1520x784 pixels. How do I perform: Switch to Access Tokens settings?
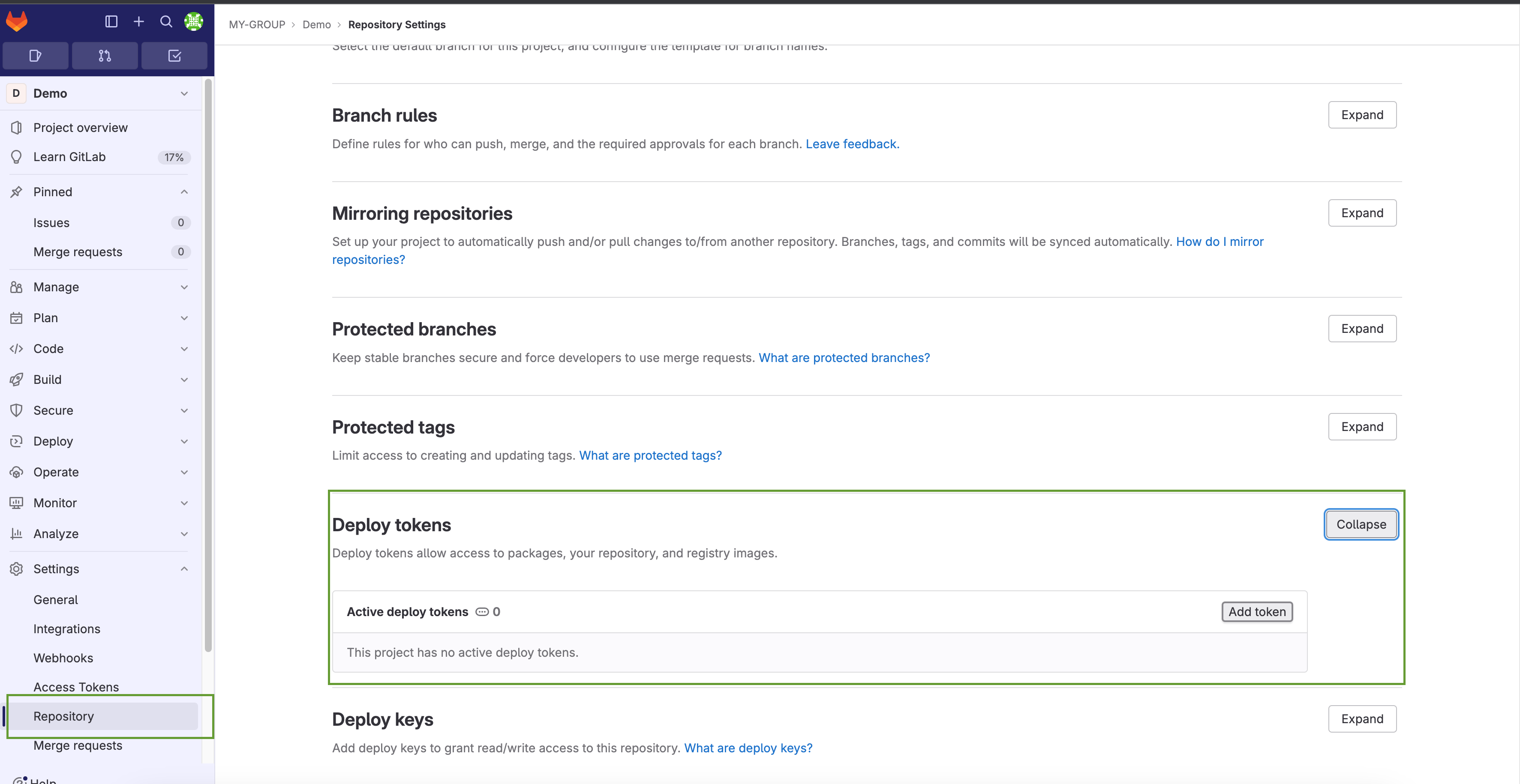(x=75, y=687)
